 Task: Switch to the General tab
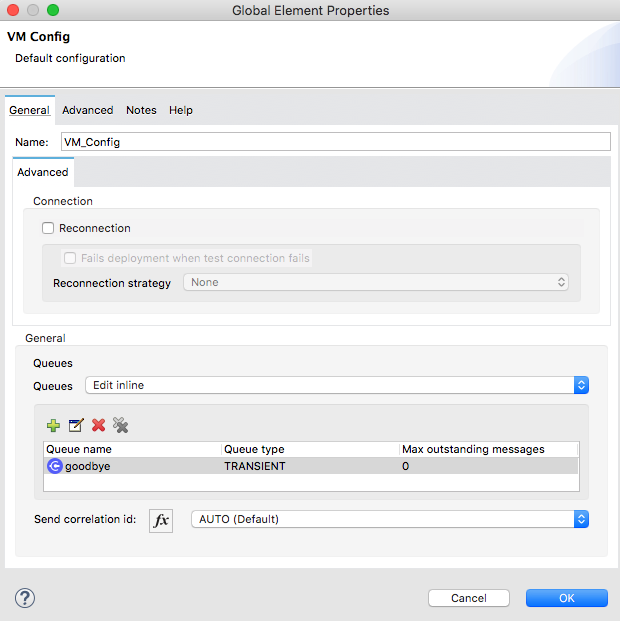pyautogui.click(x=30, y=110)
